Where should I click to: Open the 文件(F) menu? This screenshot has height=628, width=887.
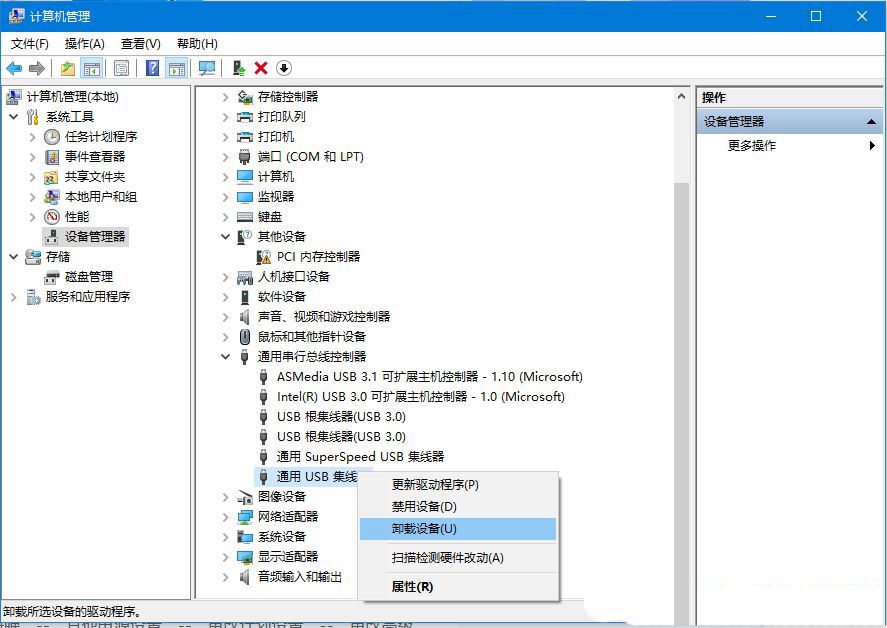30,44
